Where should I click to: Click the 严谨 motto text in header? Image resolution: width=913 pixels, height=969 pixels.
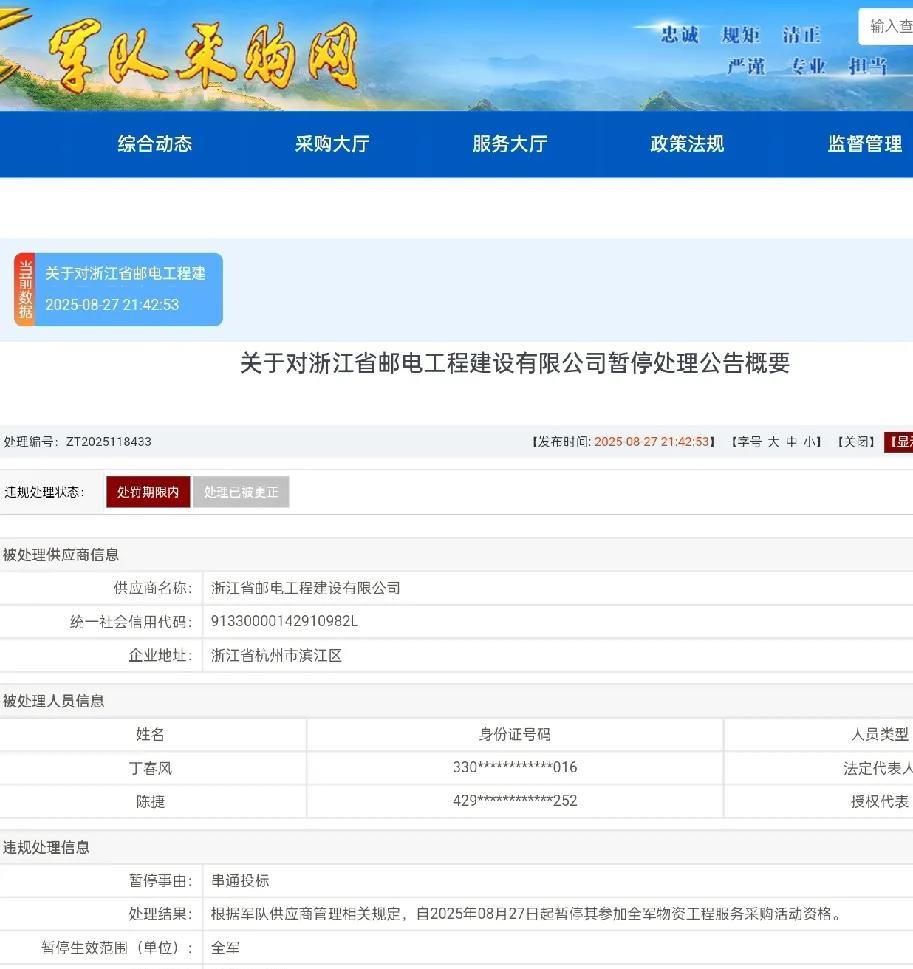(x=746, y=66)
